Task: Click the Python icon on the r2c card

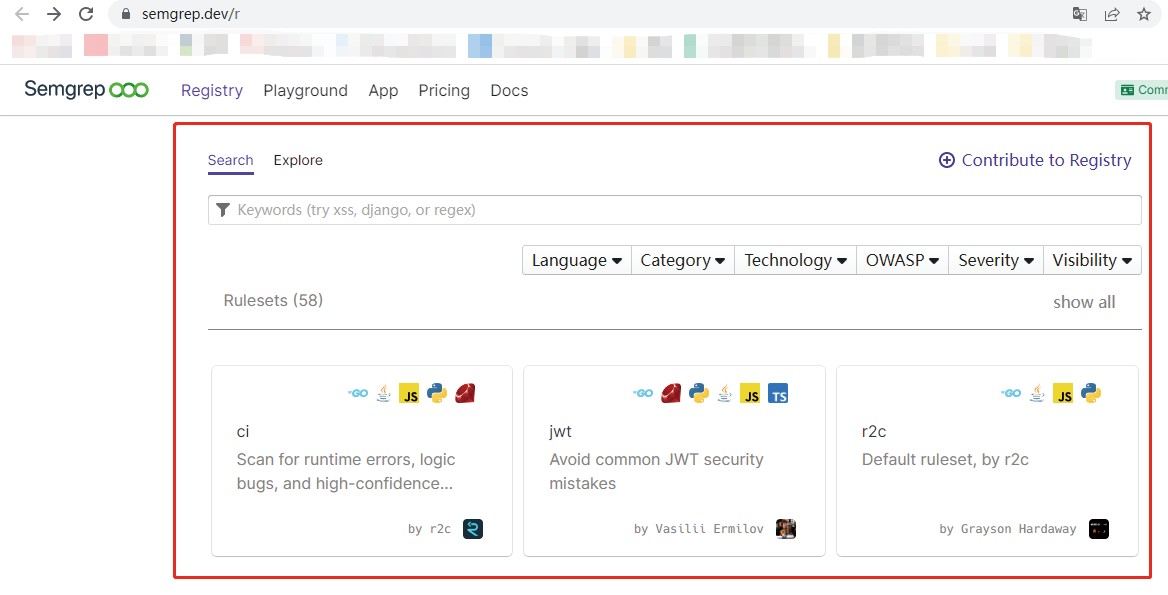Action: tap(1091, 393)
